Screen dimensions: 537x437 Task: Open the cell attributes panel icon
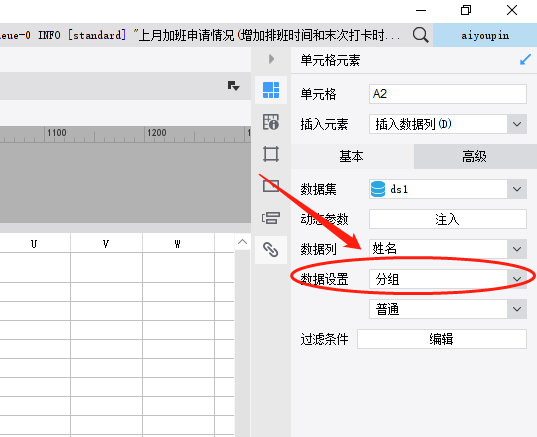(271, 122)
